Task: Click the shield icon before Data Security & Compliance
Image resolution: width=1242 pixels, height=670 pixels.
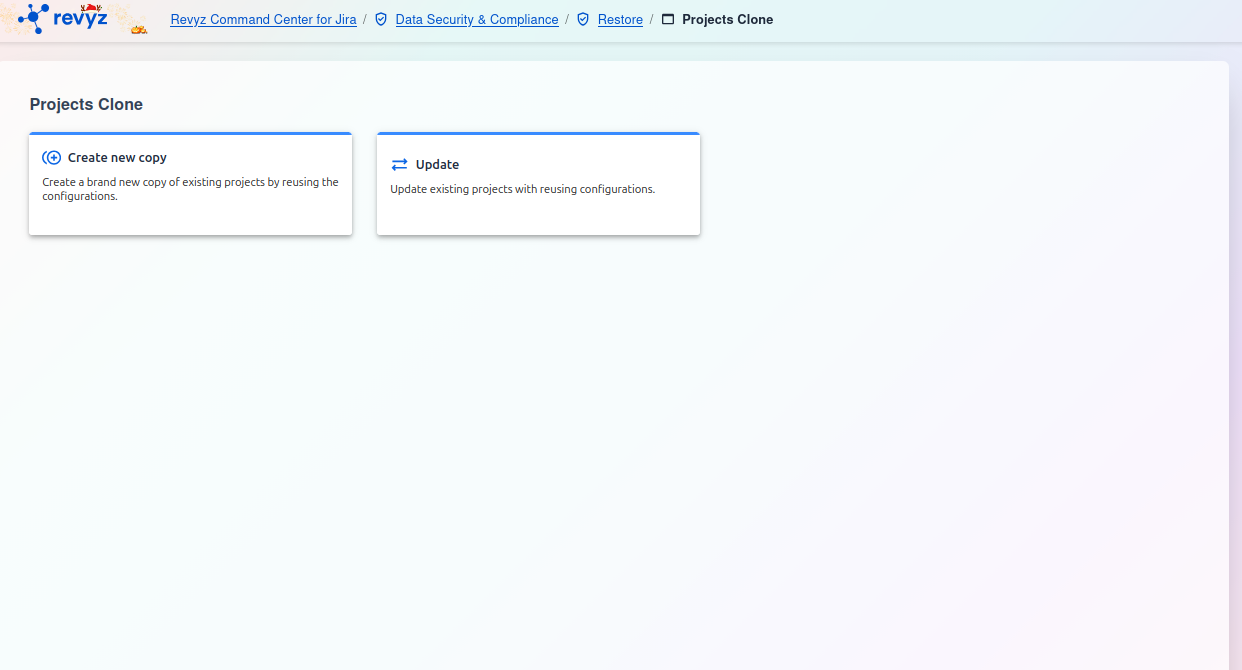Action: pyautogui.click(x=381, y=19)
